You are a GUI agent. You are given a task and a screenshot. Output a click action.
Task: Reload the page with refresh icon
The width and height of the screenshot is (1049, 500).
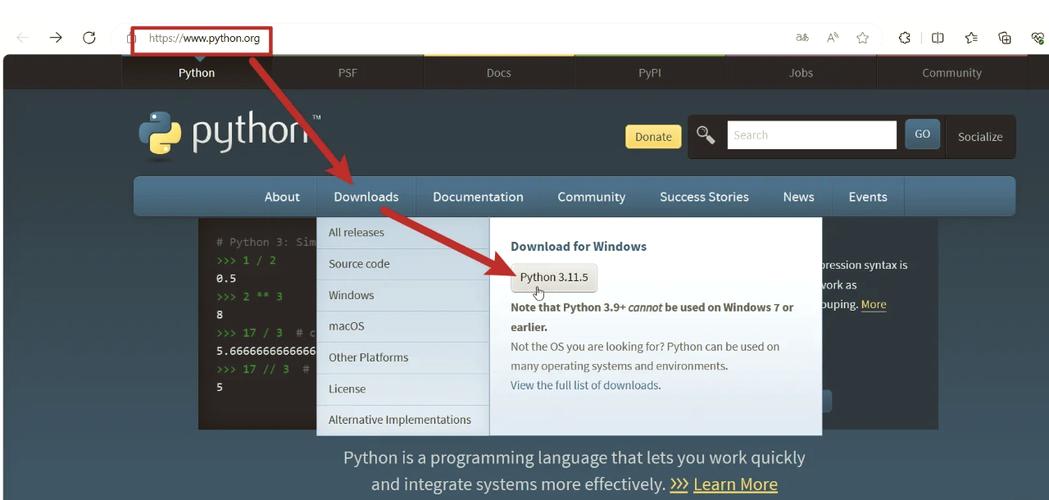[89, 38]
